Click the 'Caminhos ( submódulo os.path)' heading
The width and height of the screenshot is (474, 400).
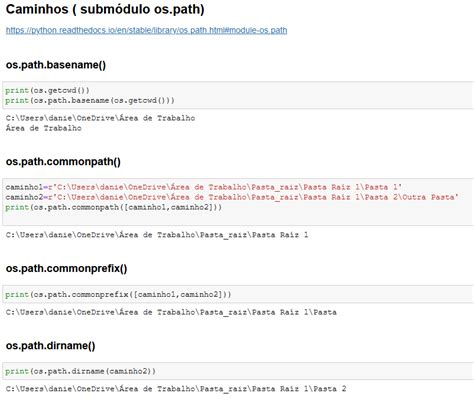point(105,10)
